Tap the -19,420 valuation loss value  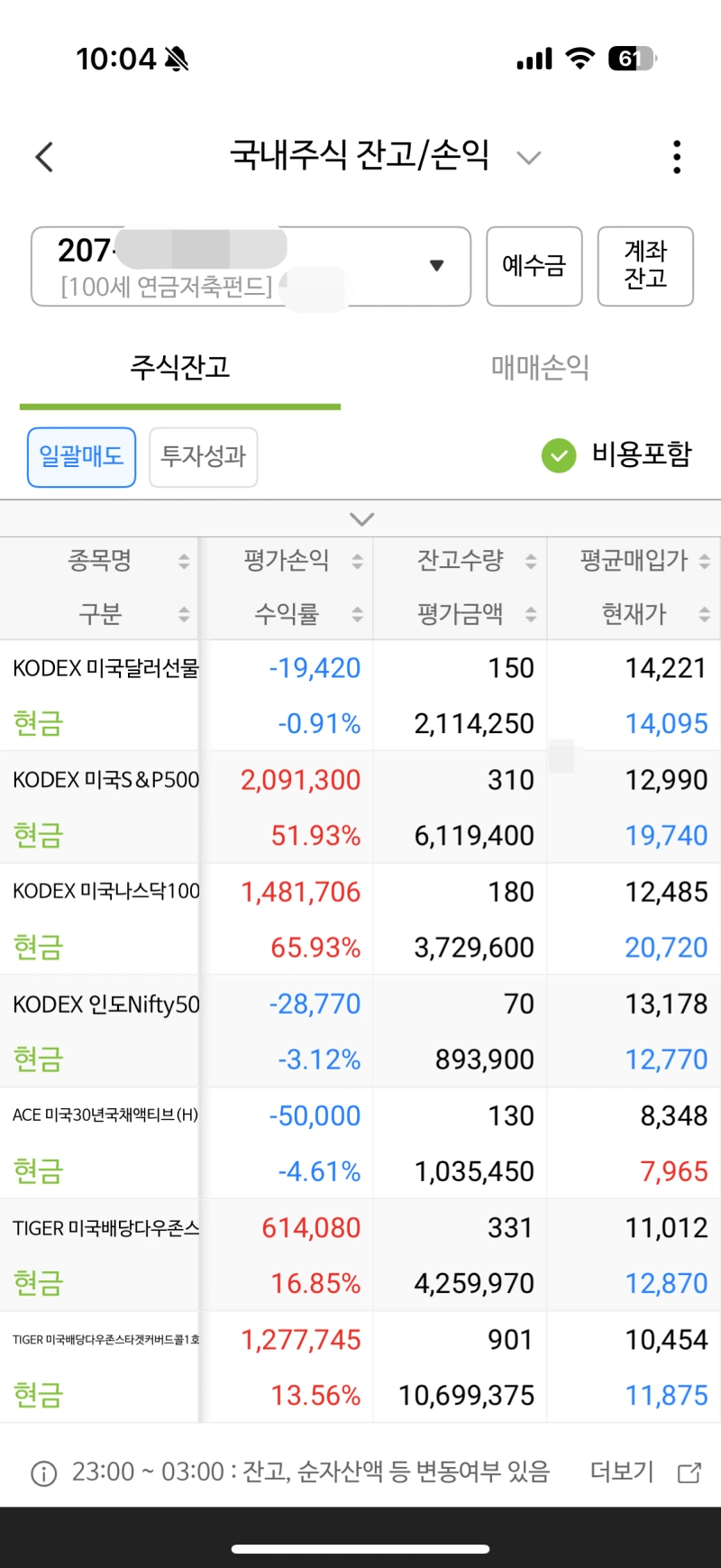pyautogui.click(x=315, y=668)
